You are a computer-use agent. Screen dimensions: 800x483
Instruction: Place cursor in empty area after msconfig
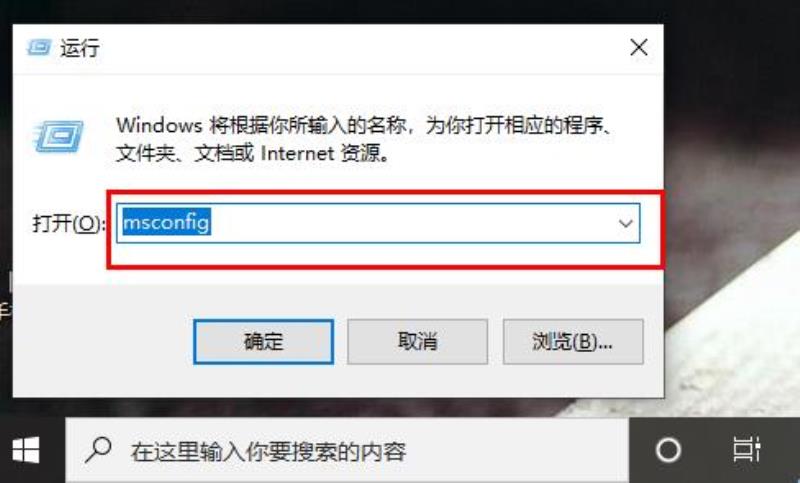coord(408,223)
